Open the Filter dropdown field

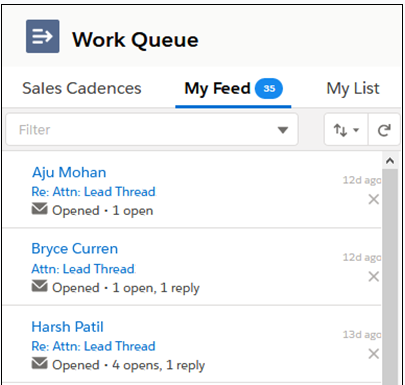tap(152, 129)
